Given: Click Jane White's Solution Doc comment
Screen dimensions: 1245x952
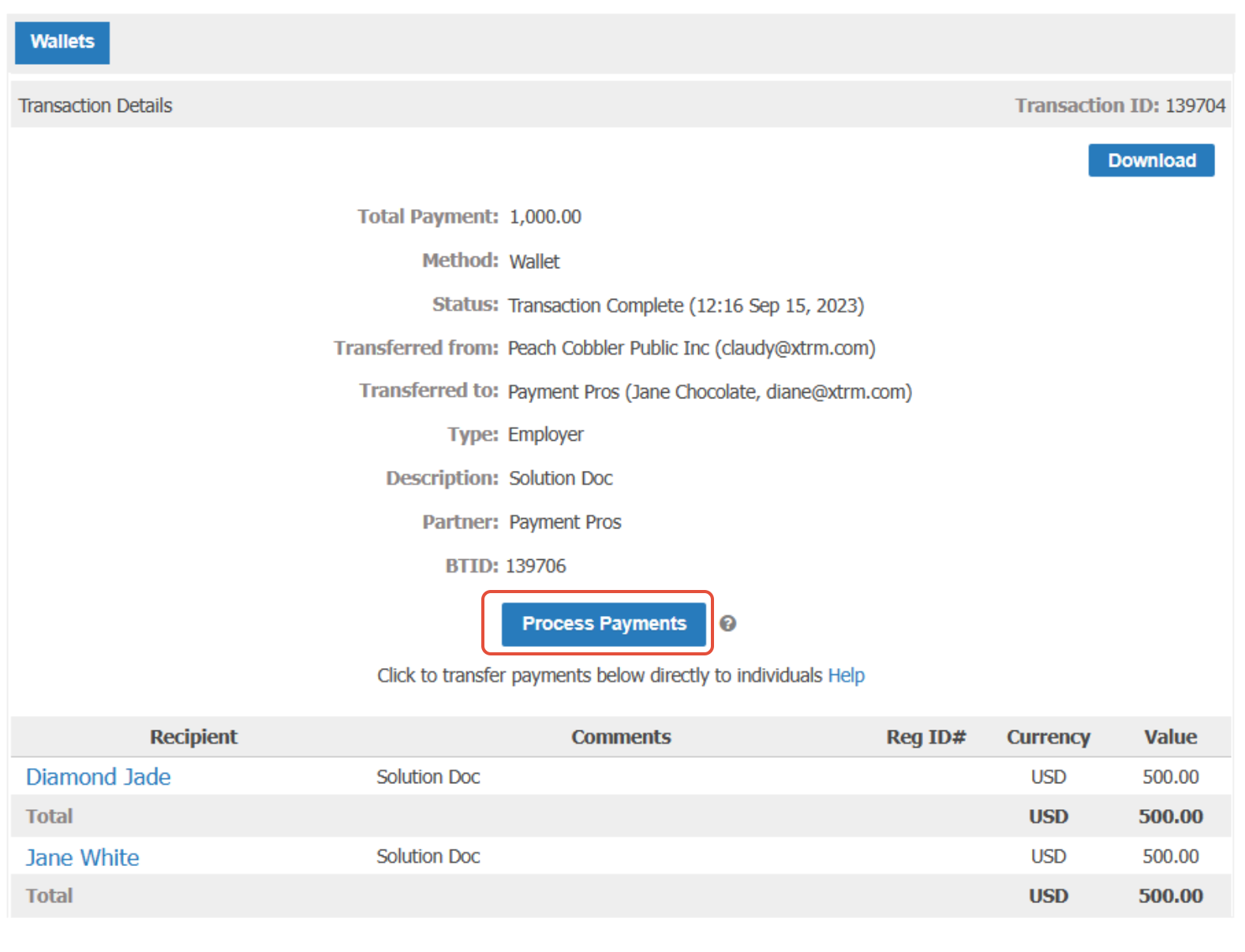Looking at the screenshot, I should [428, 857].
